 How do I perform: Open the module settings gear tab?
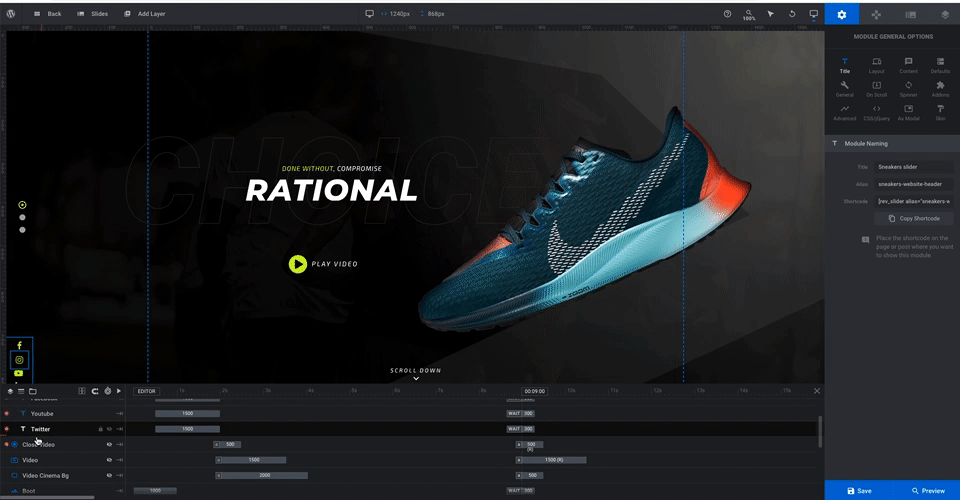[x=842, y=14]
